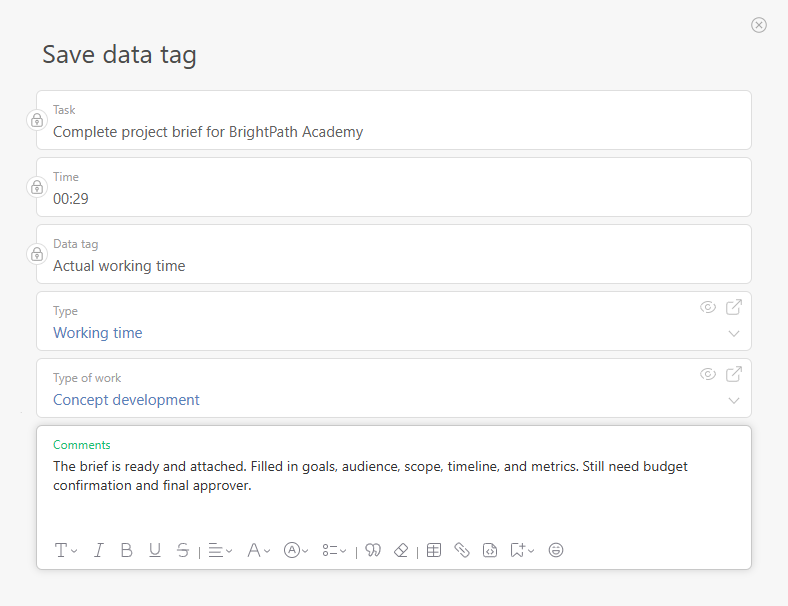Image resolution: width=788 pixels, height=606 pixels.
Task: Apply strikethrough to comment text
Action: 182,550
